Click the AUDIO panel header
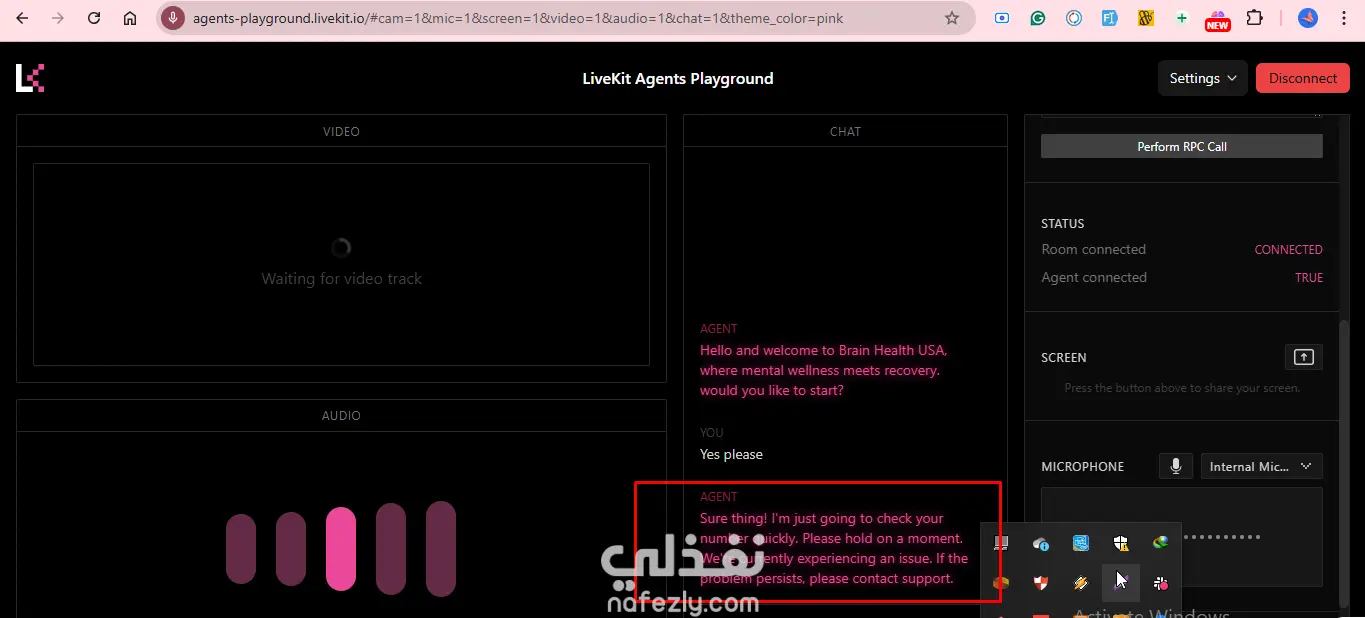 (341, 415)
